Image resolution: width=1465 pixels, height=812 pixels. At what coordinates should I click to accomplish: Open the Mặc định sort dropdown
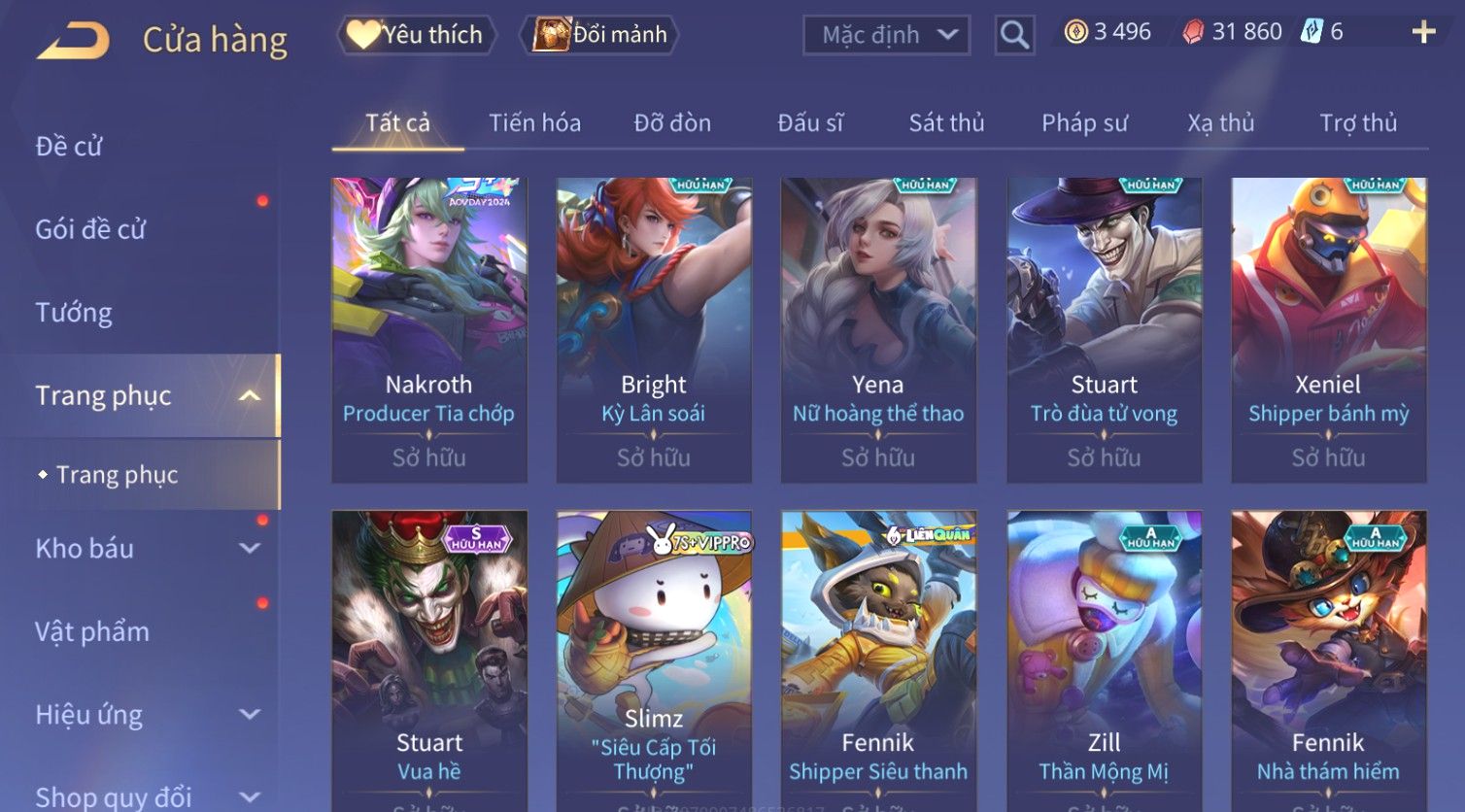(886, 36)
